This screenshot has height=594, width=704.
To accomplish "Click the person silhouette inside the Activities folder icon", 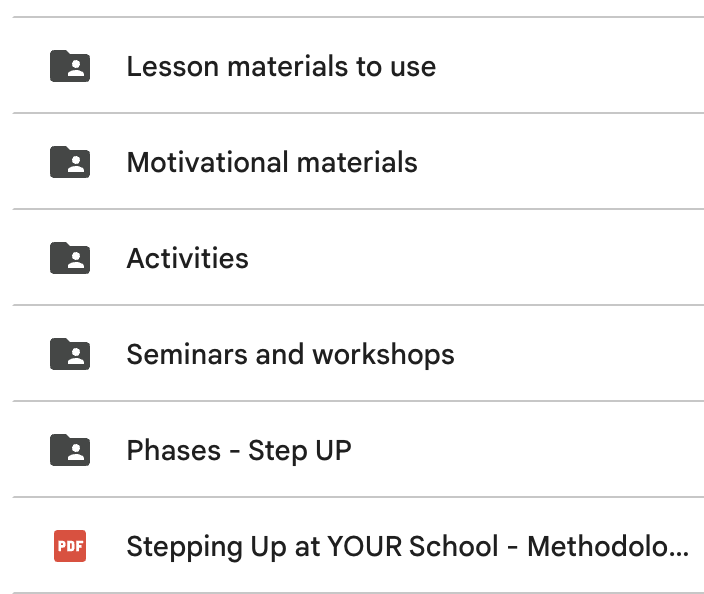I will [76, 261].
